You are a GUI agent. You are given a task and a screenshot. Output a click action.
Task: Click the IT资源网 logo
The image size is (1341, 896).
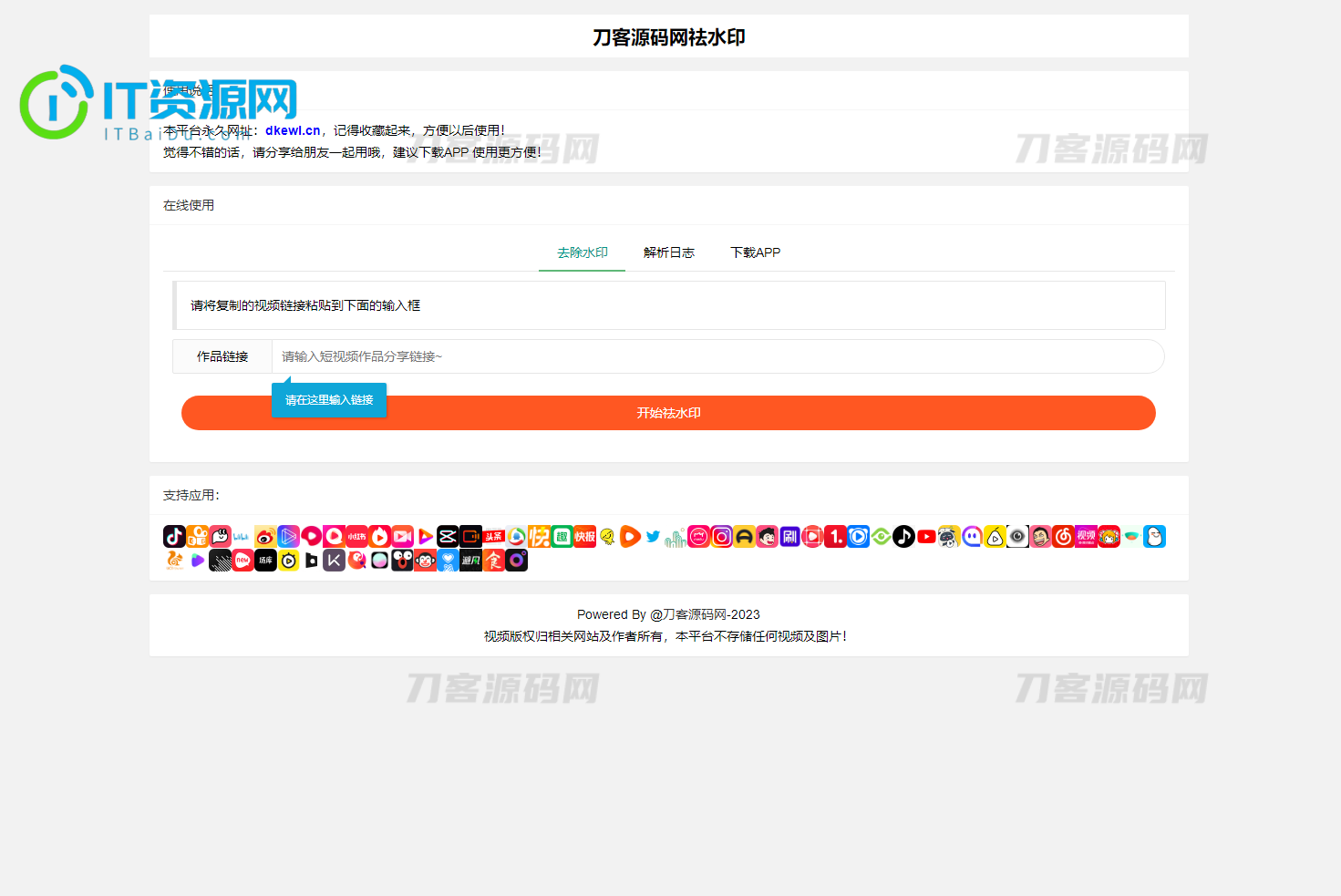pos(159,102)
